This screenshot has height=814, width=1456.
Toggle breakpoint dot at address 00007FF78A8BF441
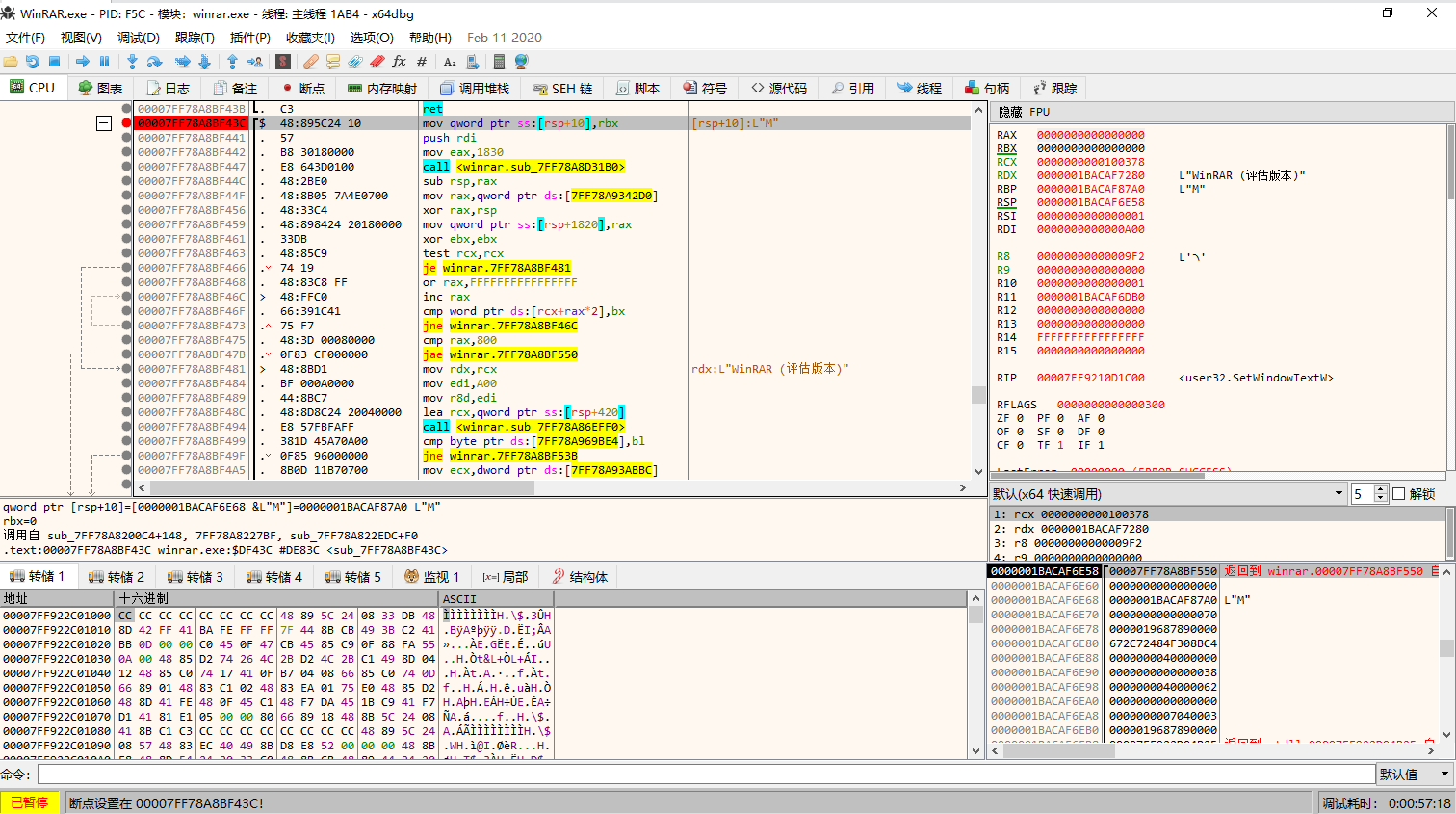(126, 138)
